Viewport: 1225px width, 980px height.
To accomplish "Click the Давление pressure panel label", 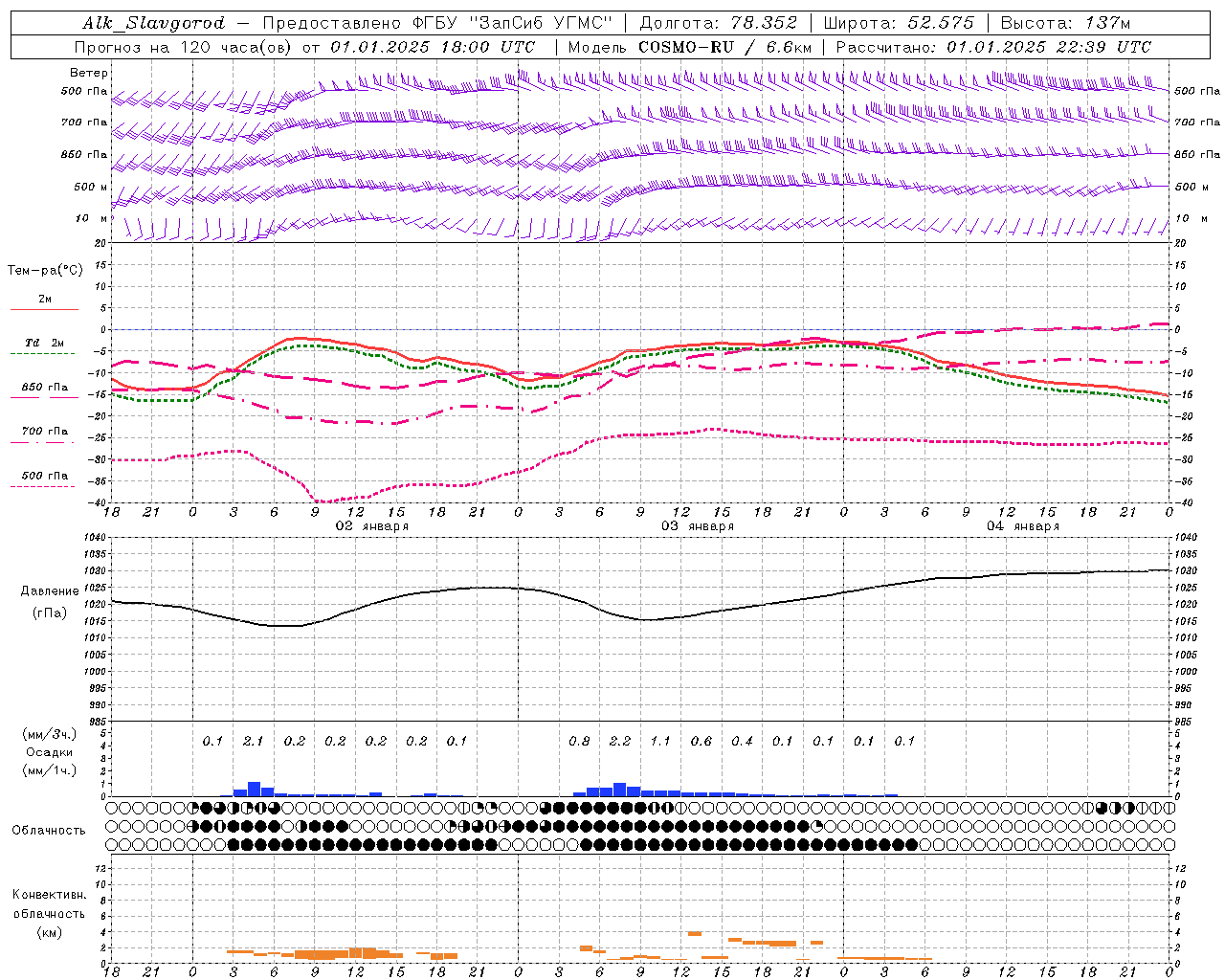I will [x=50, y=591].
